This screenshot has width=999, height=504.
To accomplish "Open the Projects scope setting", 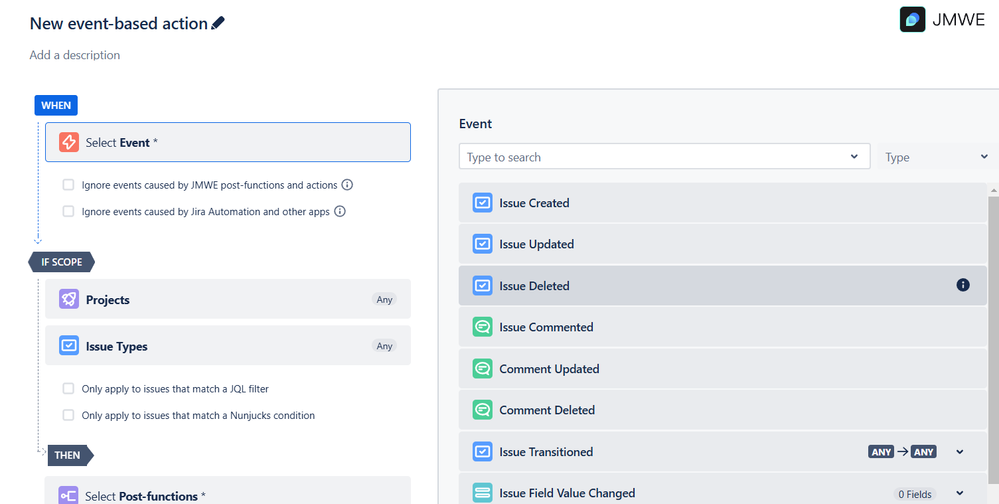I will tap(227, 299).
